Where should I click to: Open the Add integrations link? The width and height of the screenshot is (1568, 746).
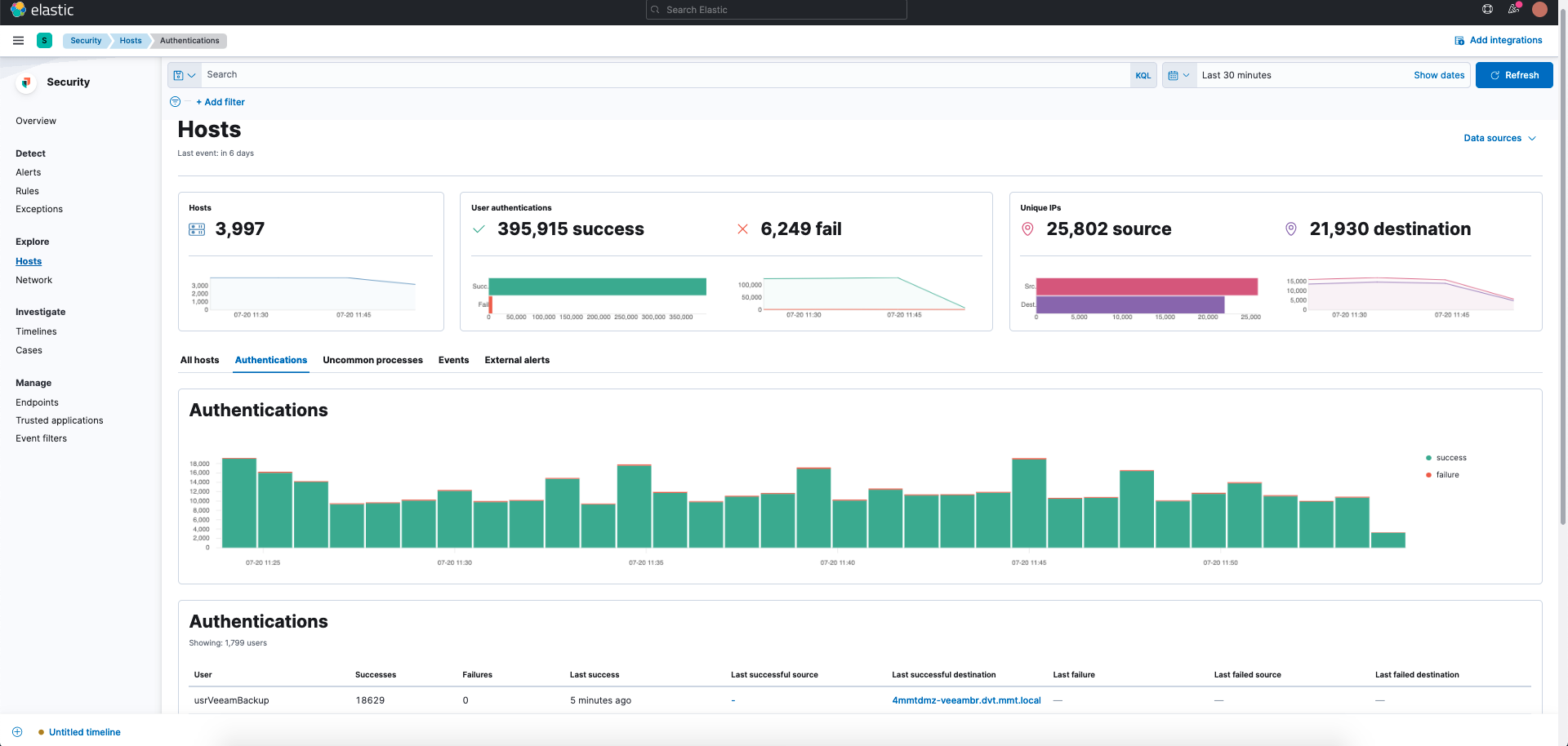[1499, 40]
